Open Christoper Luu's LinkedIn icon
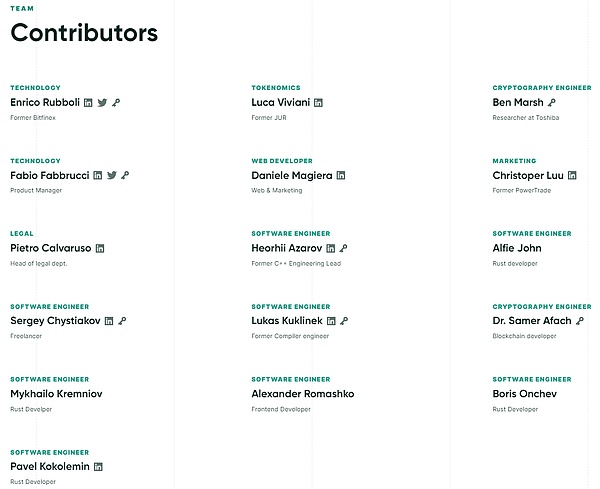The image size is (600, 489). point(572,175)
